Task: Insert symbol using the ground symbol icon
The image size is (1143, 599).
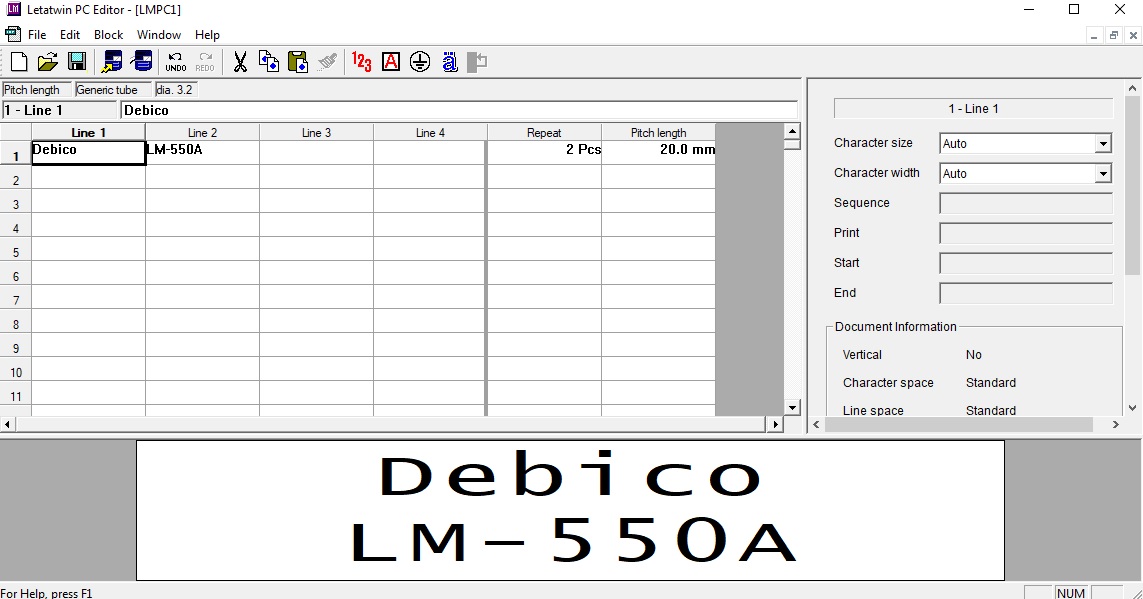Action: [420, 62]
